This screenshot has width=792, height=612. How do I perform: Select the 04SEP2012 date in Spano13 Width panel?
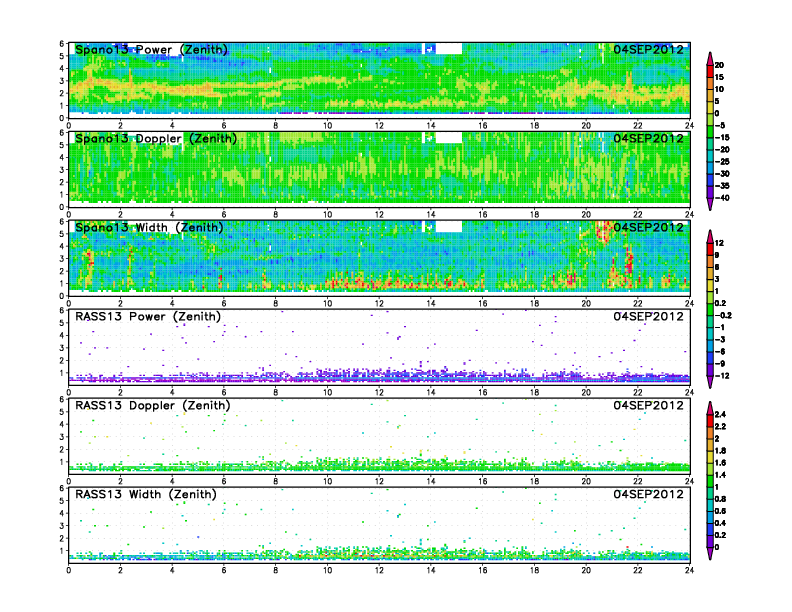pos(649,227)
